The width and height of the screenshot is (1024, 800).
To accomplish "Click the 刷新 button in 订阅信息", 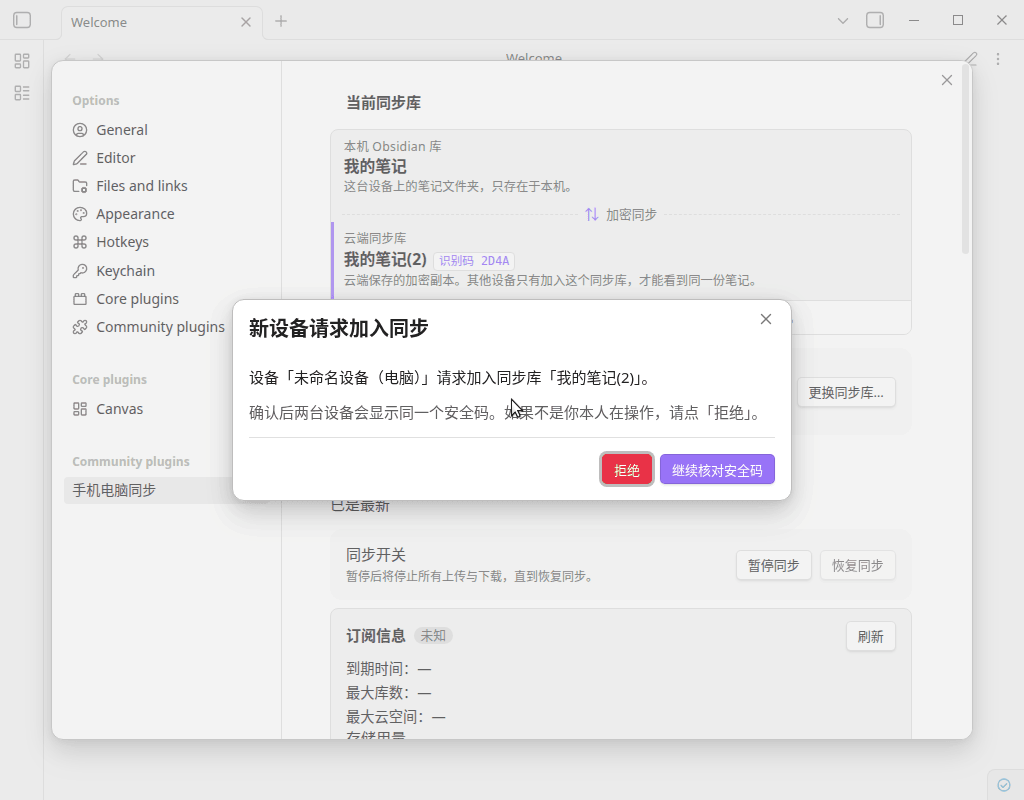I will point(871,637).
